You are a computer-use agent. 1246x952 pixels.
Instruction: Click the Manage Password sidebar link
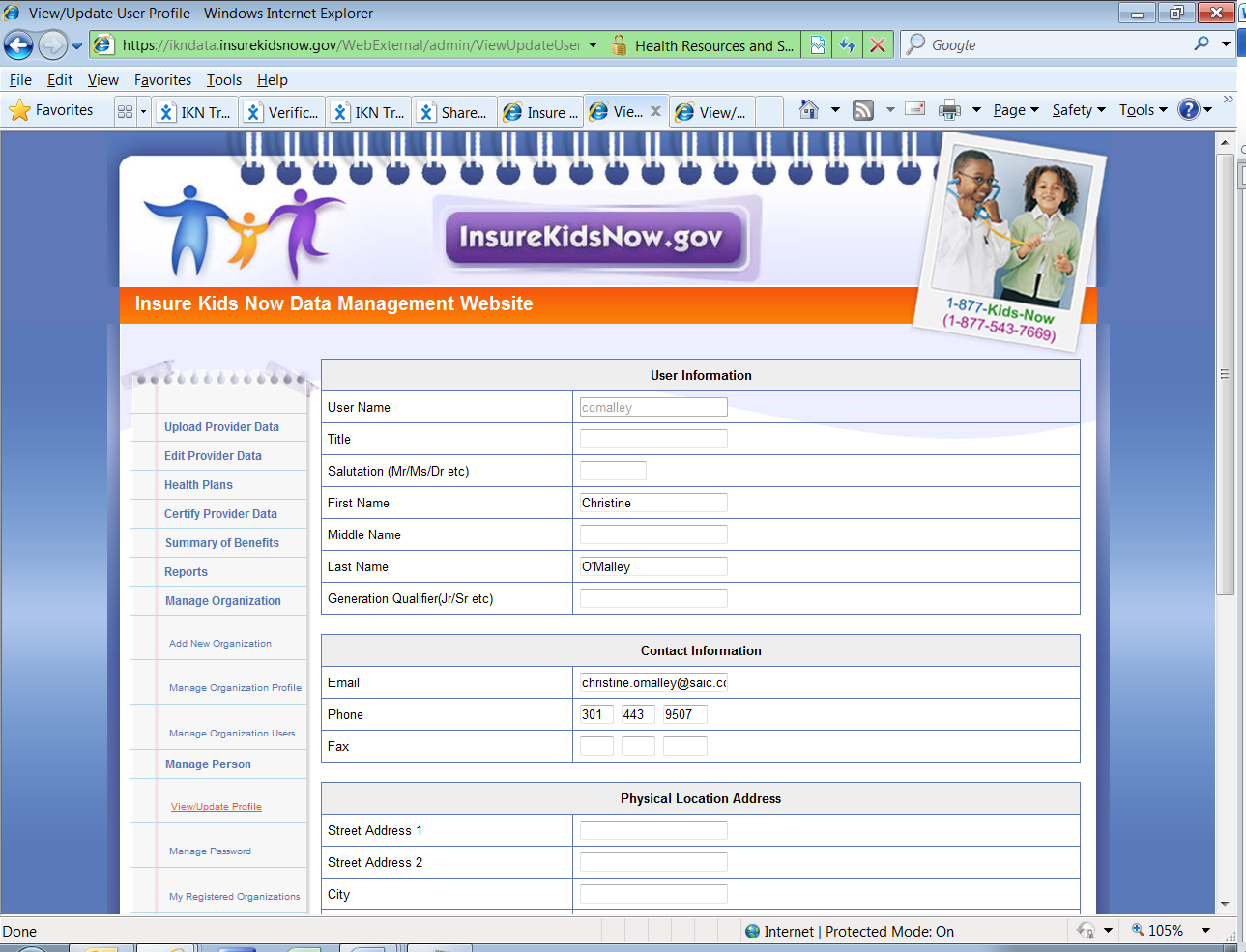[210, 851]
